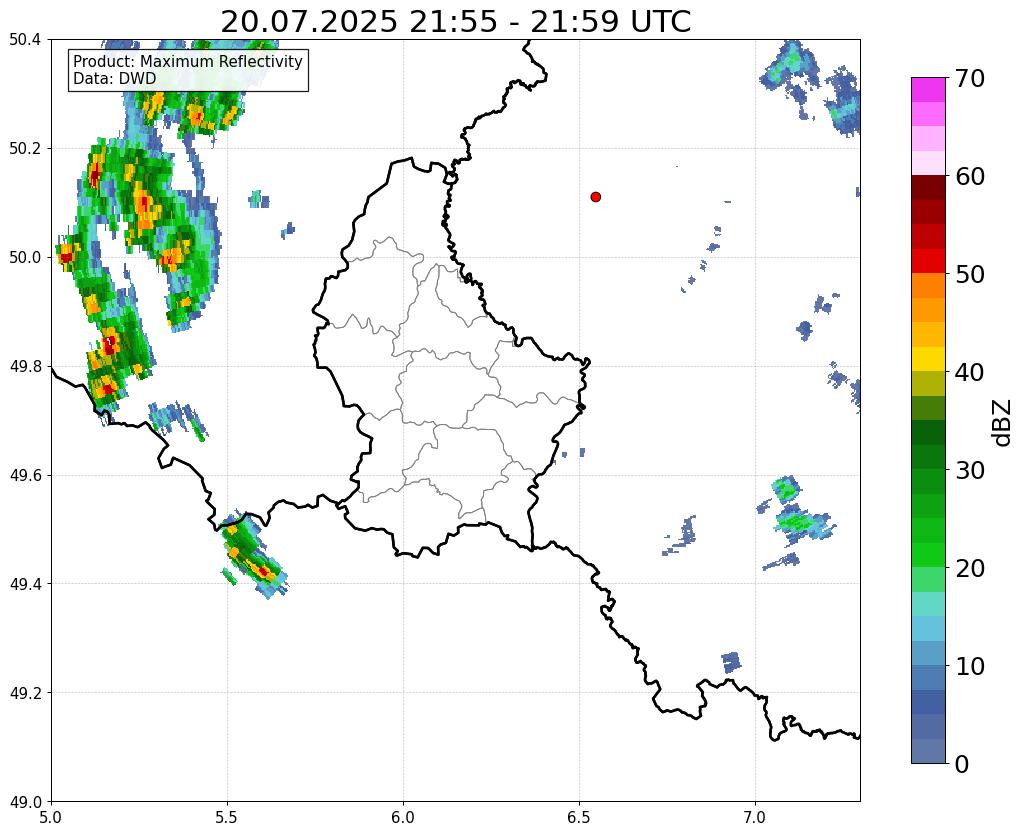
Task: Click the 6.0 longitude tick label
Action: [403, 817]
